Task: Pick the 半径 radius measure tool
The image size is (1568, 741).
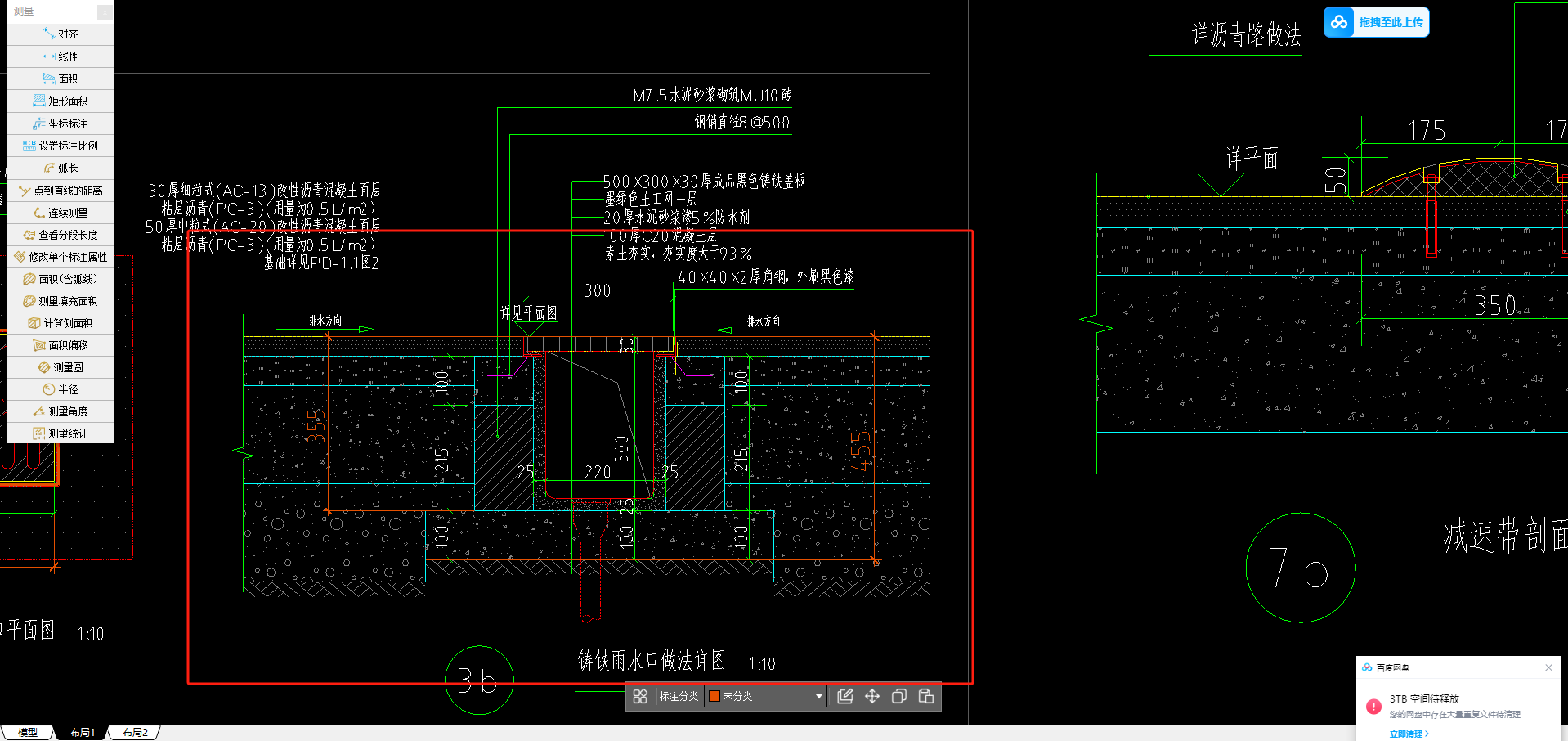Action: click(60, 389)
